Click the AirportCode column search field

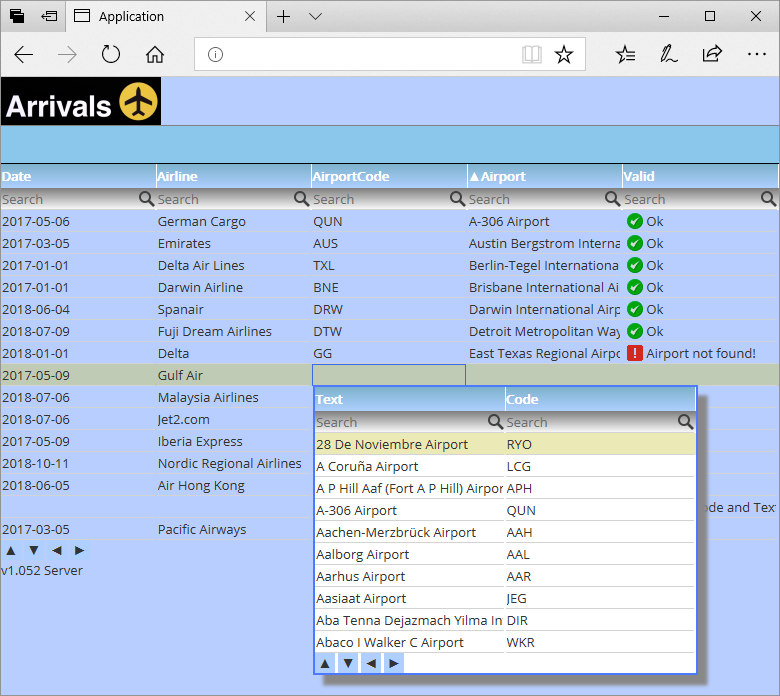[381, 199]
